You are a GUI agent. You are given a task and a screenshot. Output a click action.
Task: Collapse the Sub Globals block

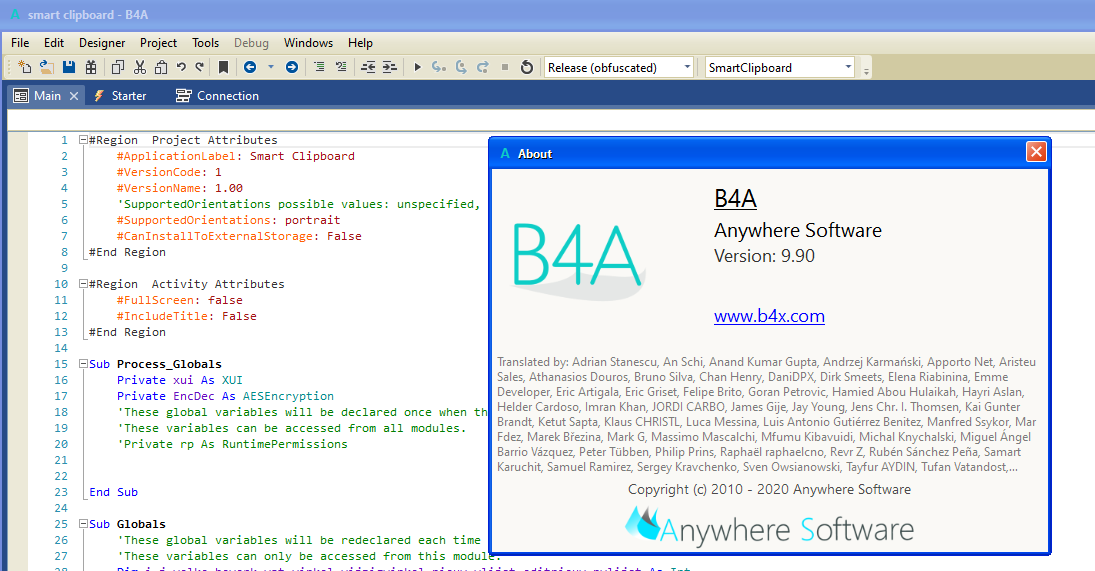(x=83, y=524)
